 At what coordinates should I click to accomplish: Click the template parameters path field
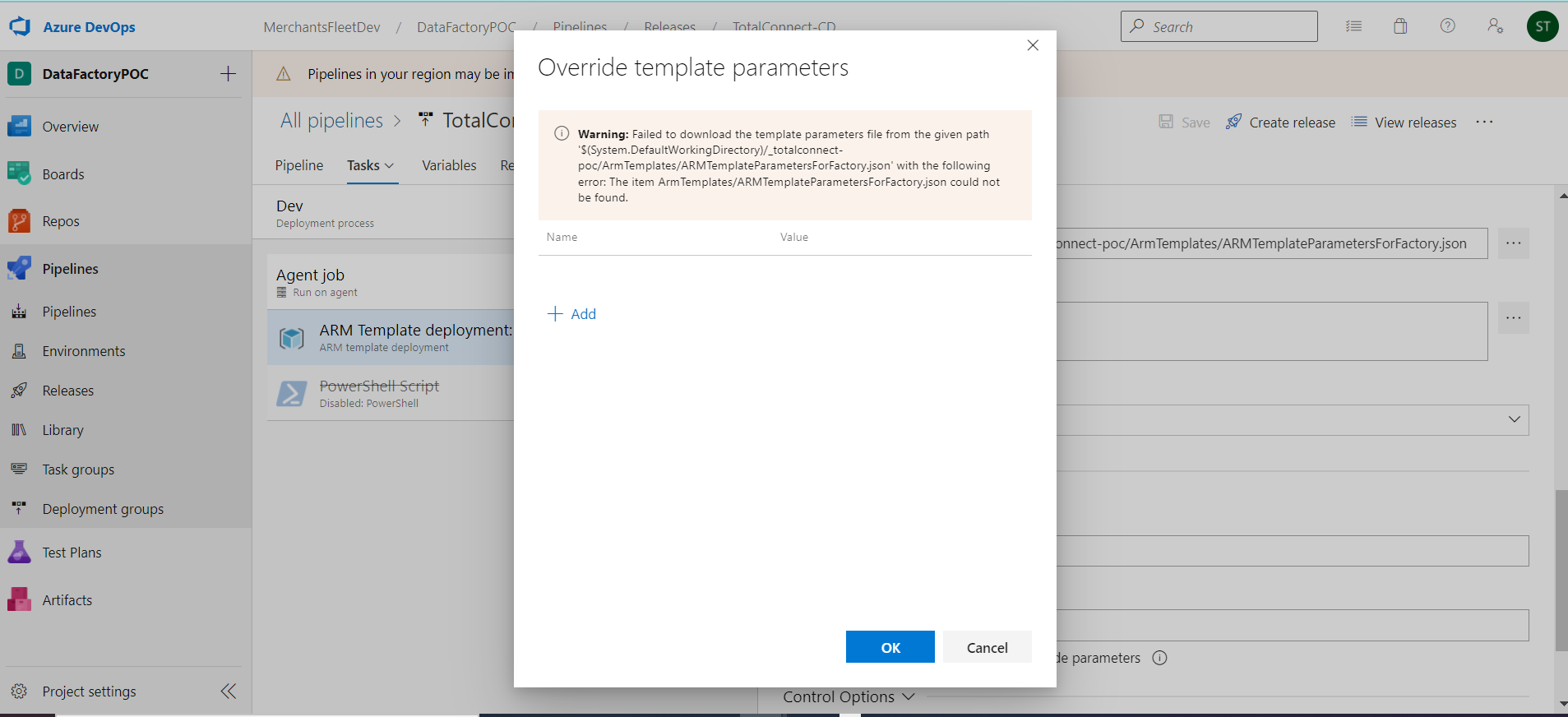[x=1272, y=243]
